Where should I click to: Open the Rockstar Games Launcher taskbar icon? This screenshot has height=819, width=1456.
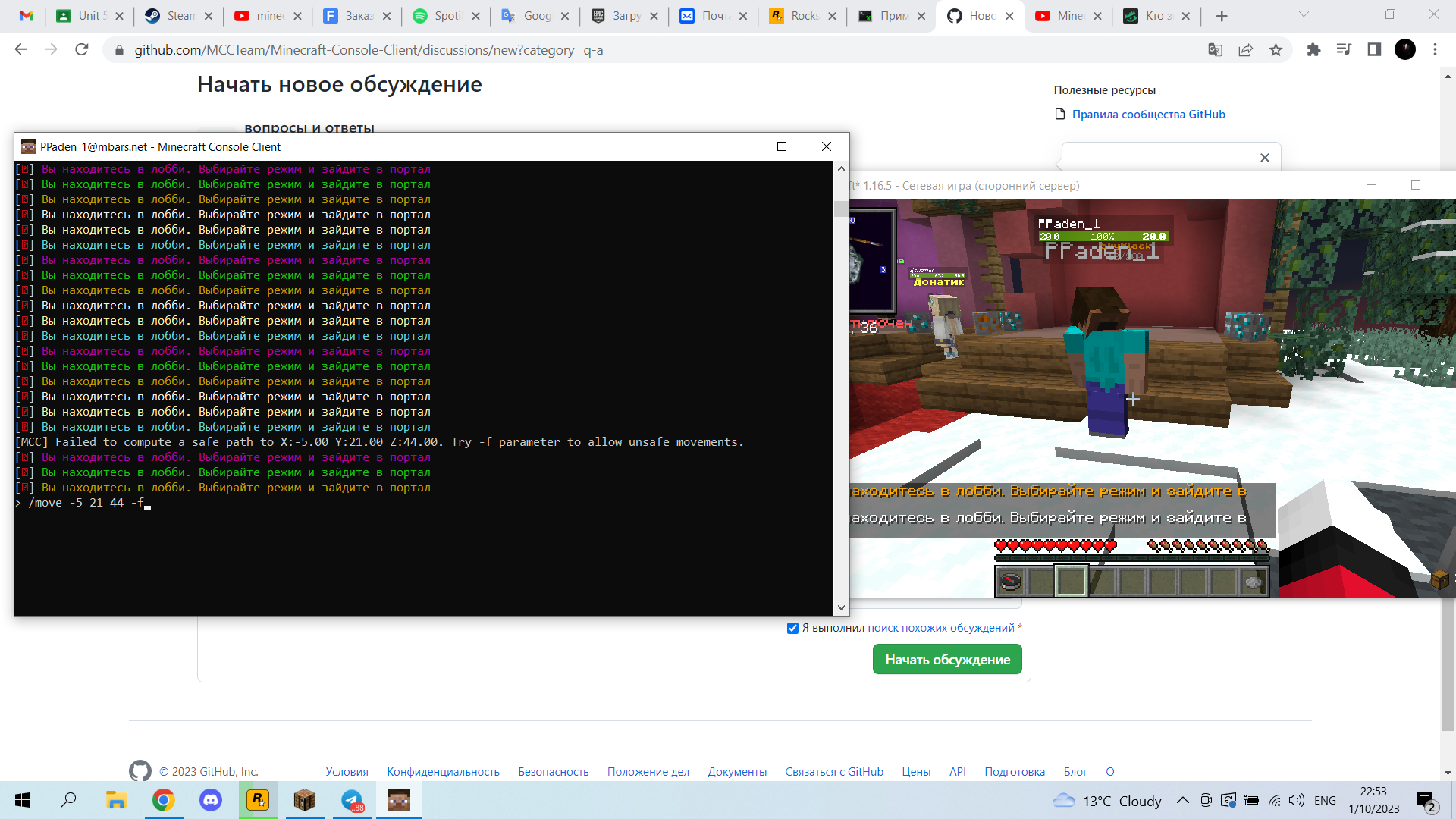(258, 800)
